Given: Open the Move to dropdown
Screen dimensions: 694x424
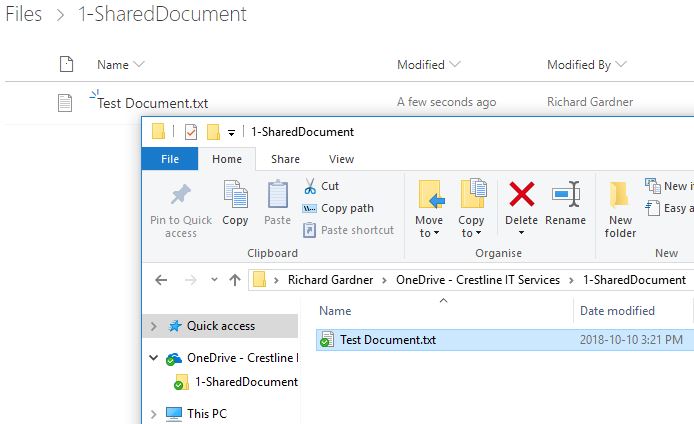Looking at the screenshot, I should [x=429, y=226].
